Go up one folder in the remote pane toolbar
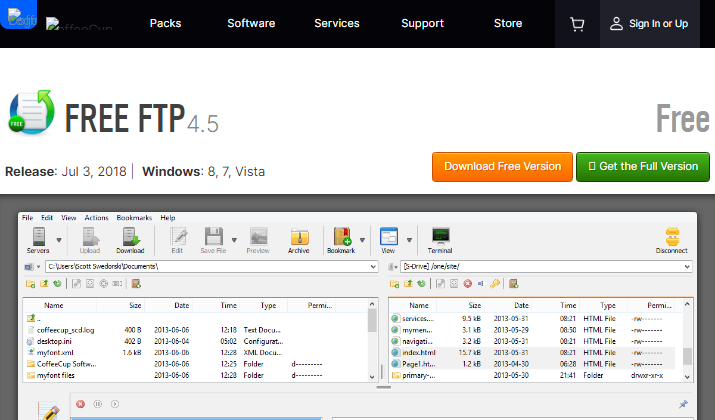715x420 pixels. coord(408,284)
